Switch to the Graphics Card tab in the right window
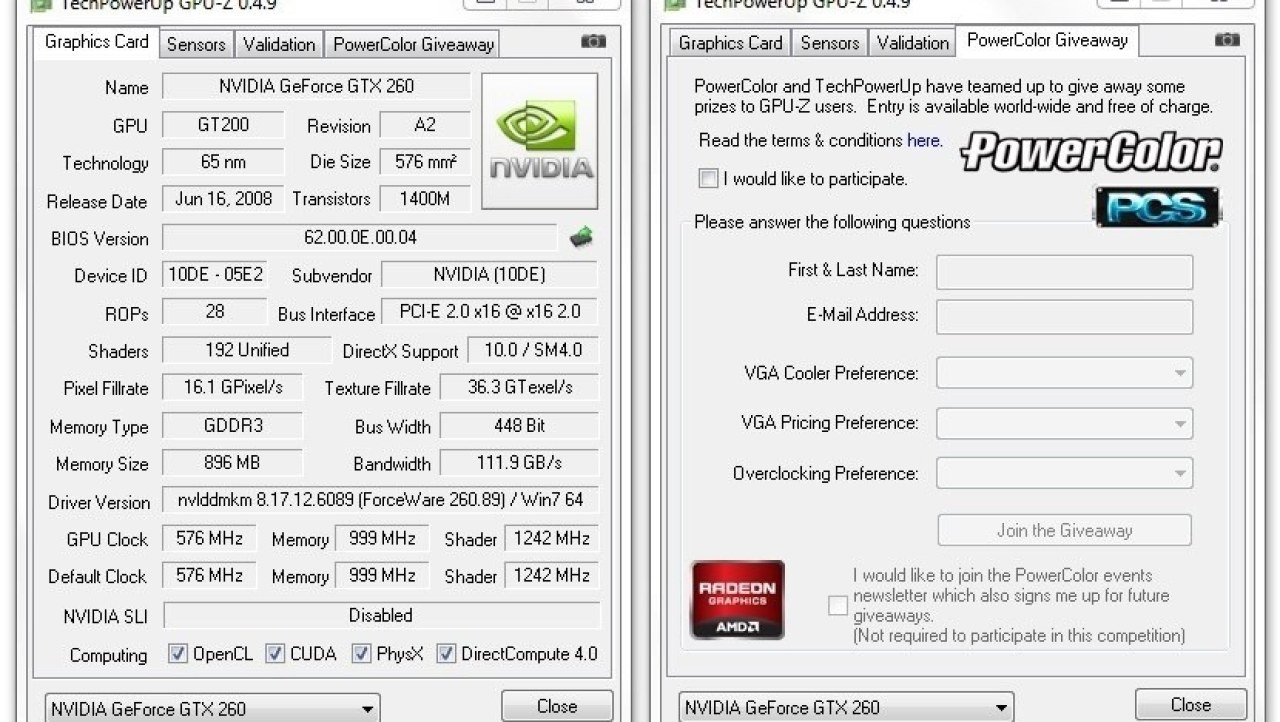Viewport: 1280px width, 722px height. point(730,43)
